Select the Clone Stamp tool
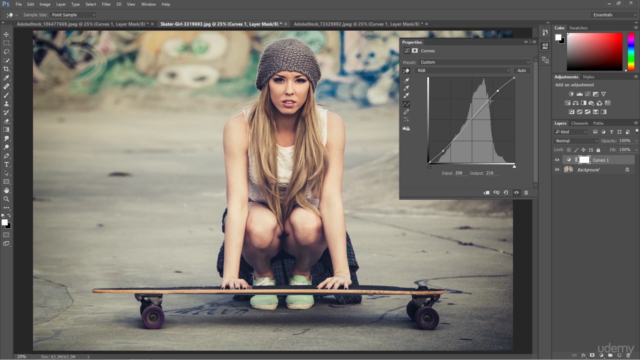Screen dimensions: 640x360 click(6, 104)
